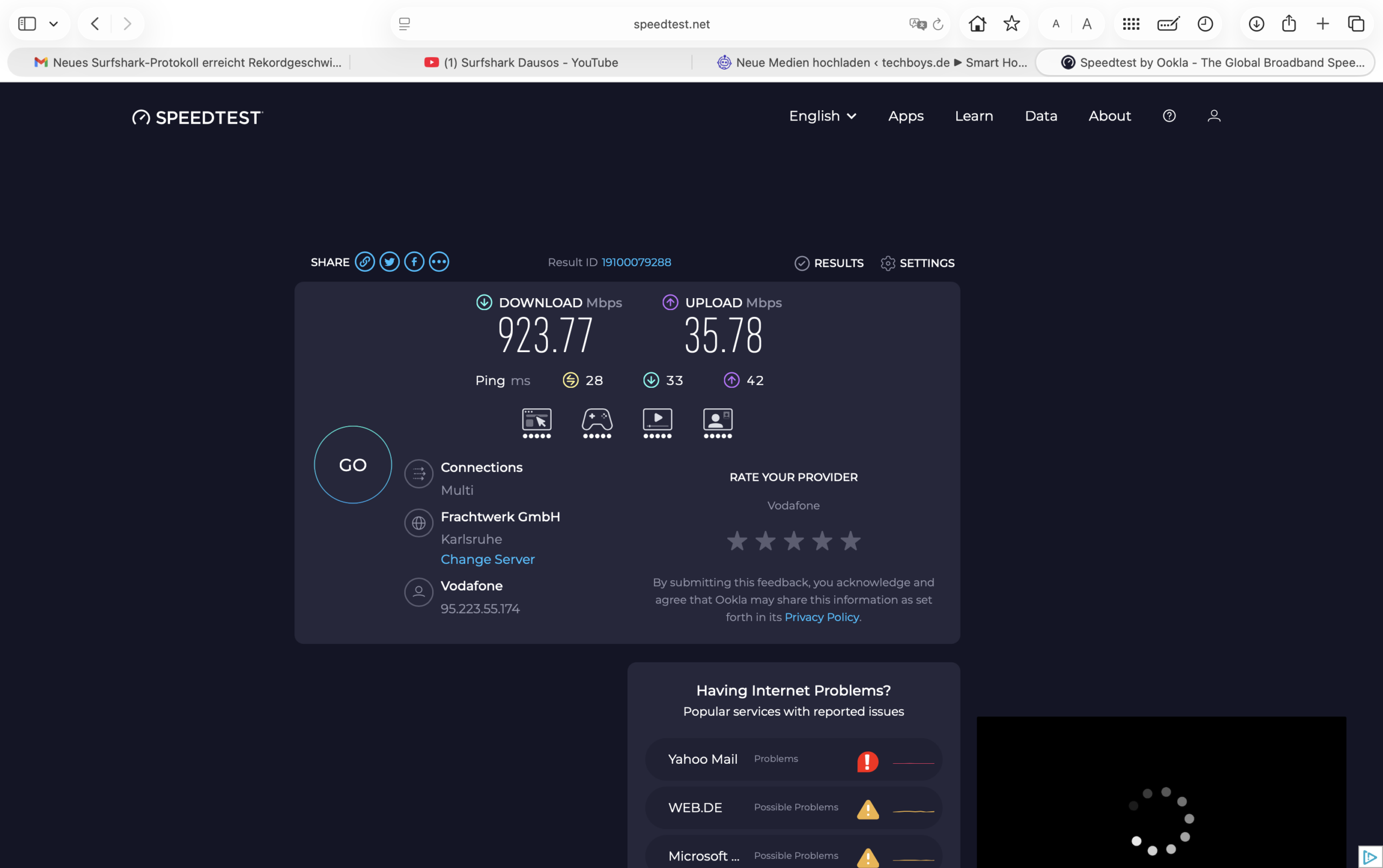1383x868 pixels.
Task: Switch to the Surfshark Dausos YouTube tab
Action: pos(521,62)
